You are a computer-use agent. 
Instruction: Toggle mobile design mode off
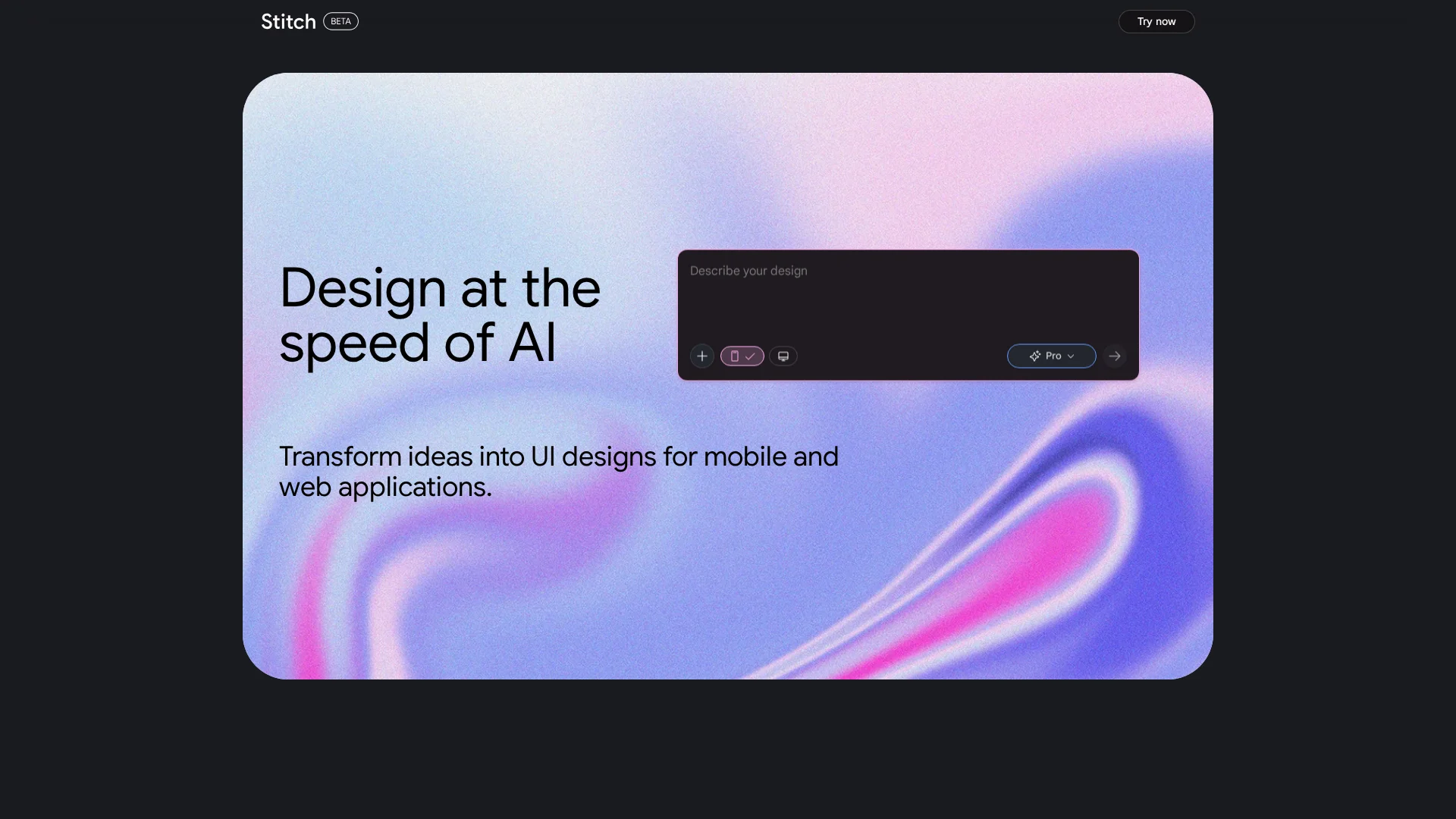742,356
